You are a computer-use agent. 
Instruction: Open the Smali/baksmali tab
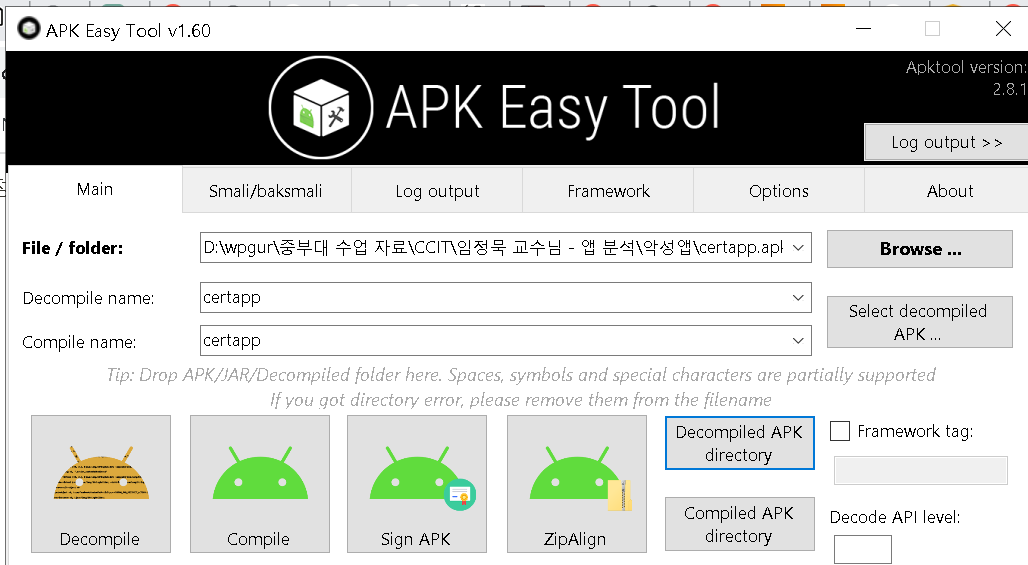[x=266, y=191]
